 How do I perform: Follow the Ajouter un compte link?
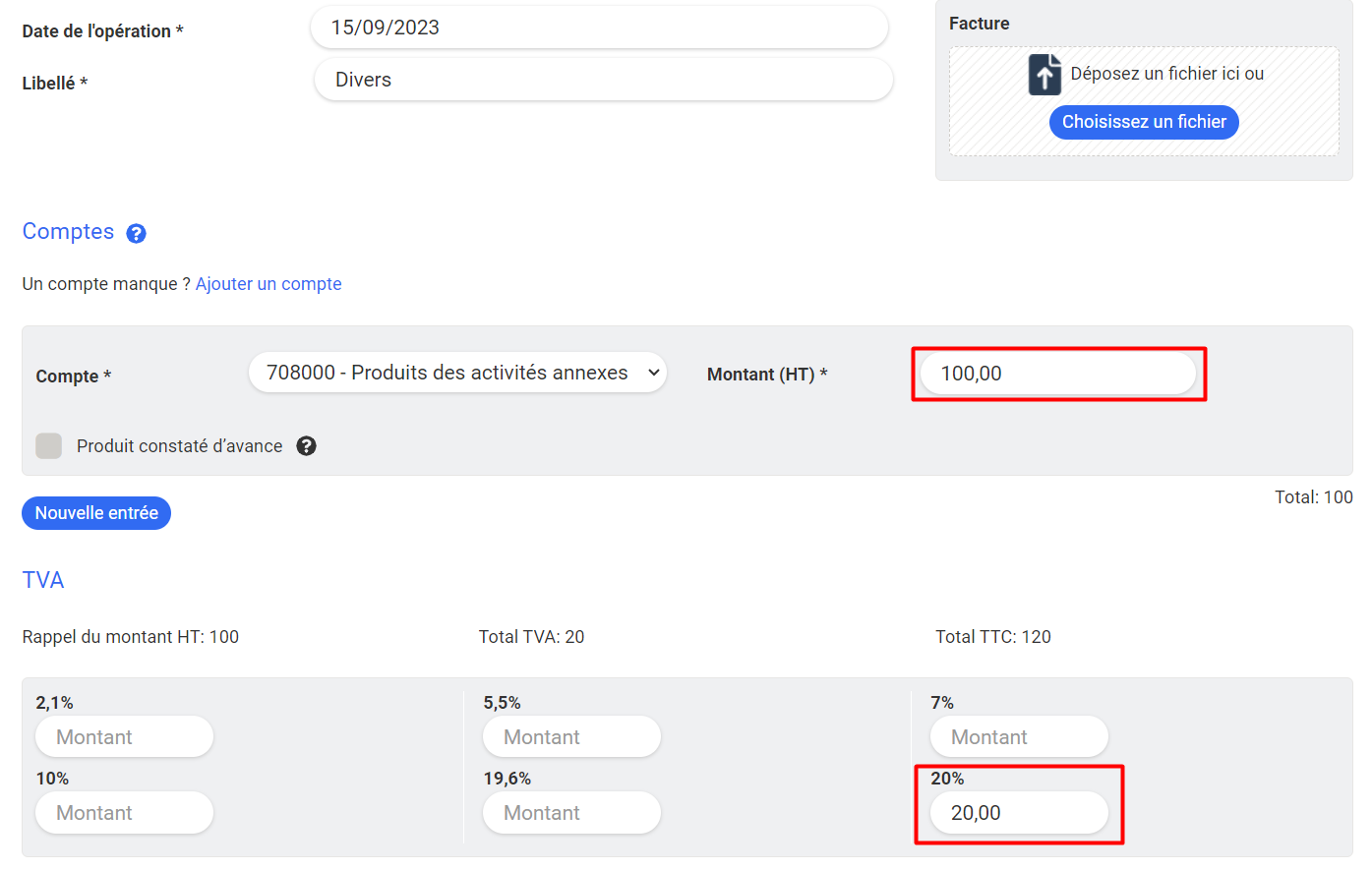[268, 284]
